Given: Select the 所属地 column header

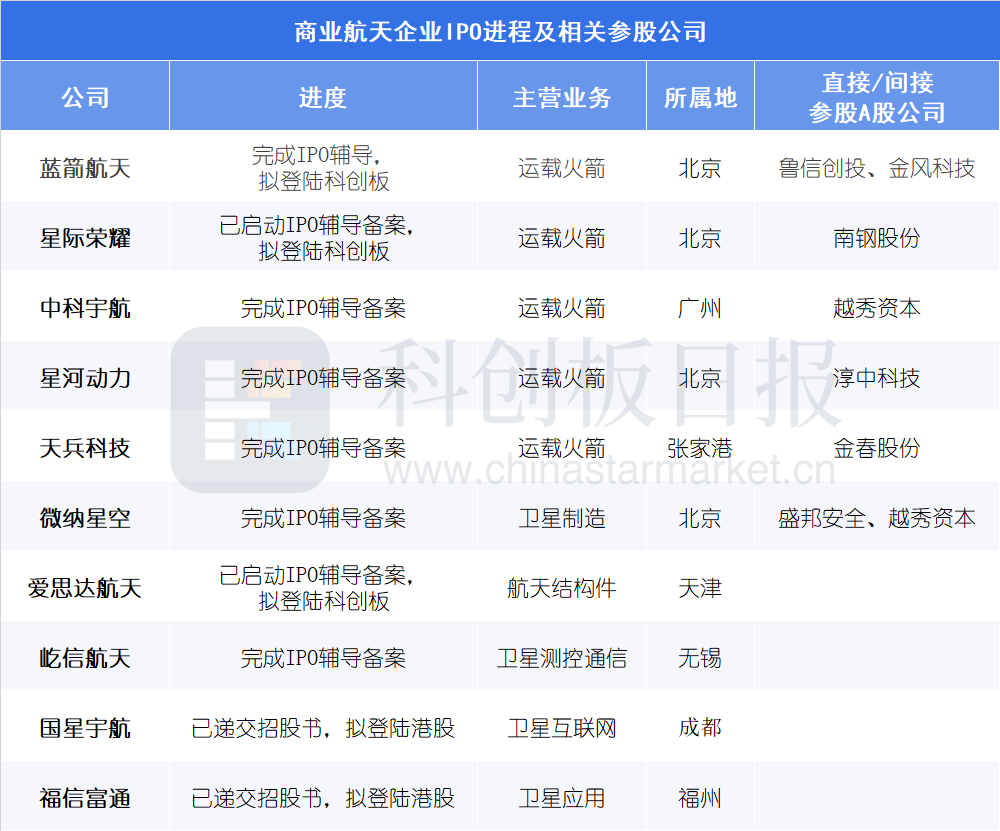Looking at the screenshot, I should 700,96.
